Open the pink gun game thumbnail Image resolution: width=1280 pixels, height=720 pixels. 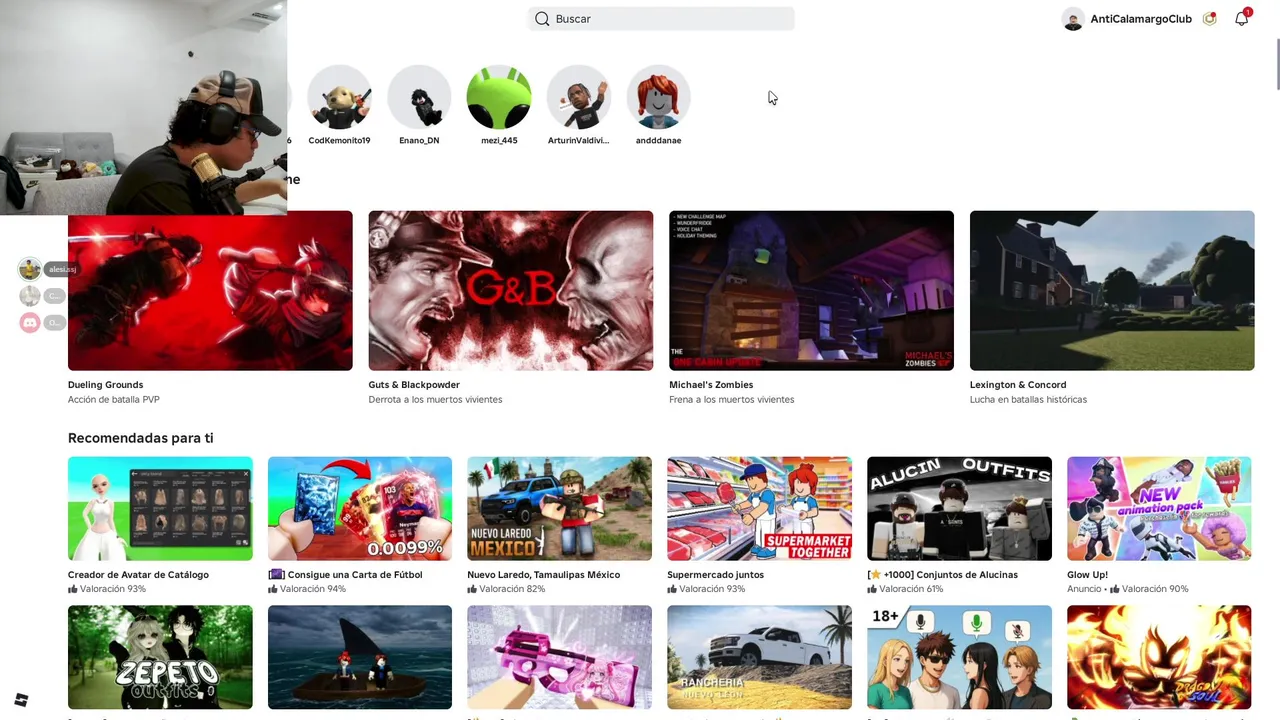pos(559,658)
